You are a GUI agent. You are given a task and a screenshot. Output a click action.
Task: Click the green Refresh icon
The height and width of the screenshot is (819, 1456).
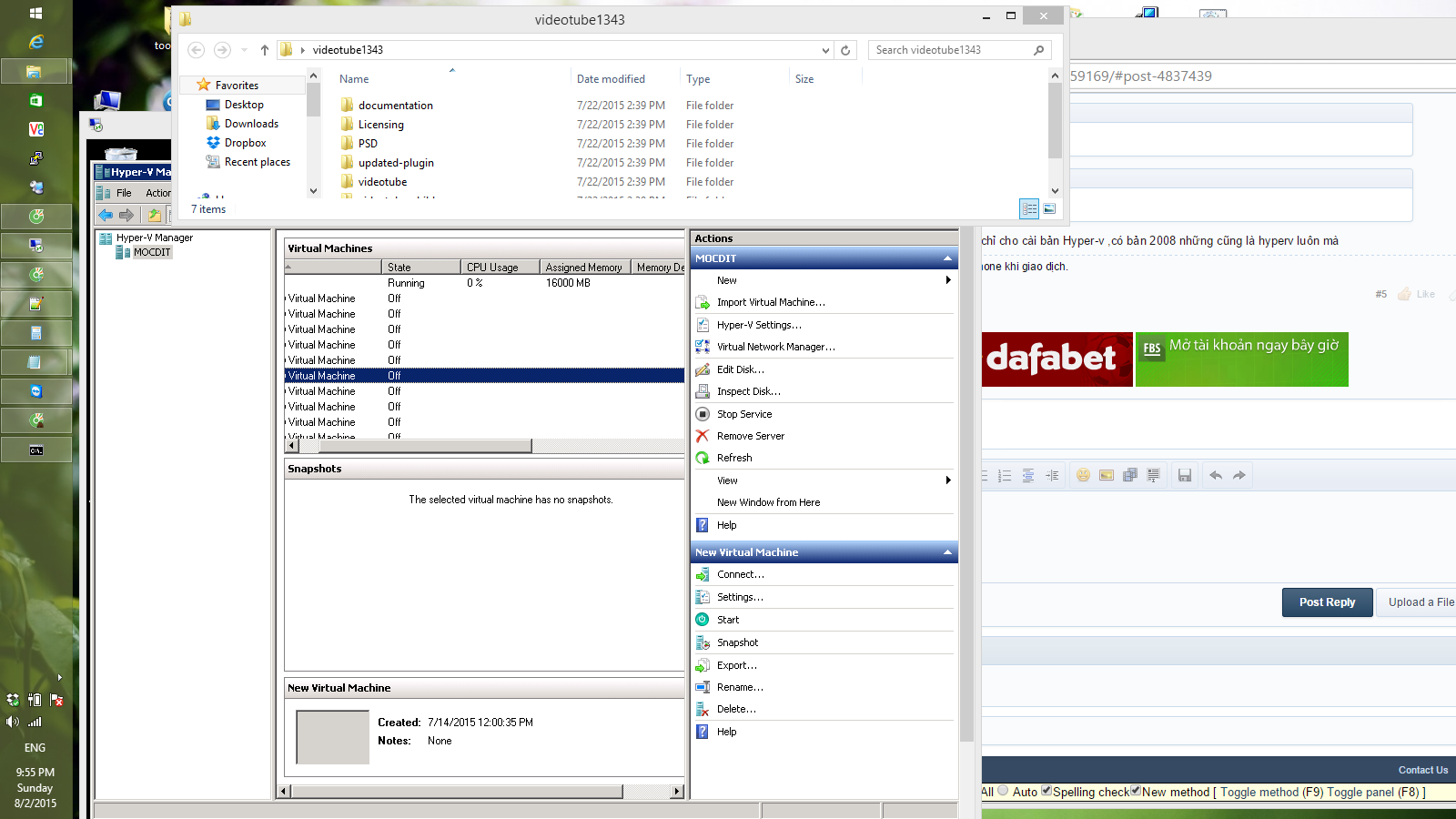[703, 458]
